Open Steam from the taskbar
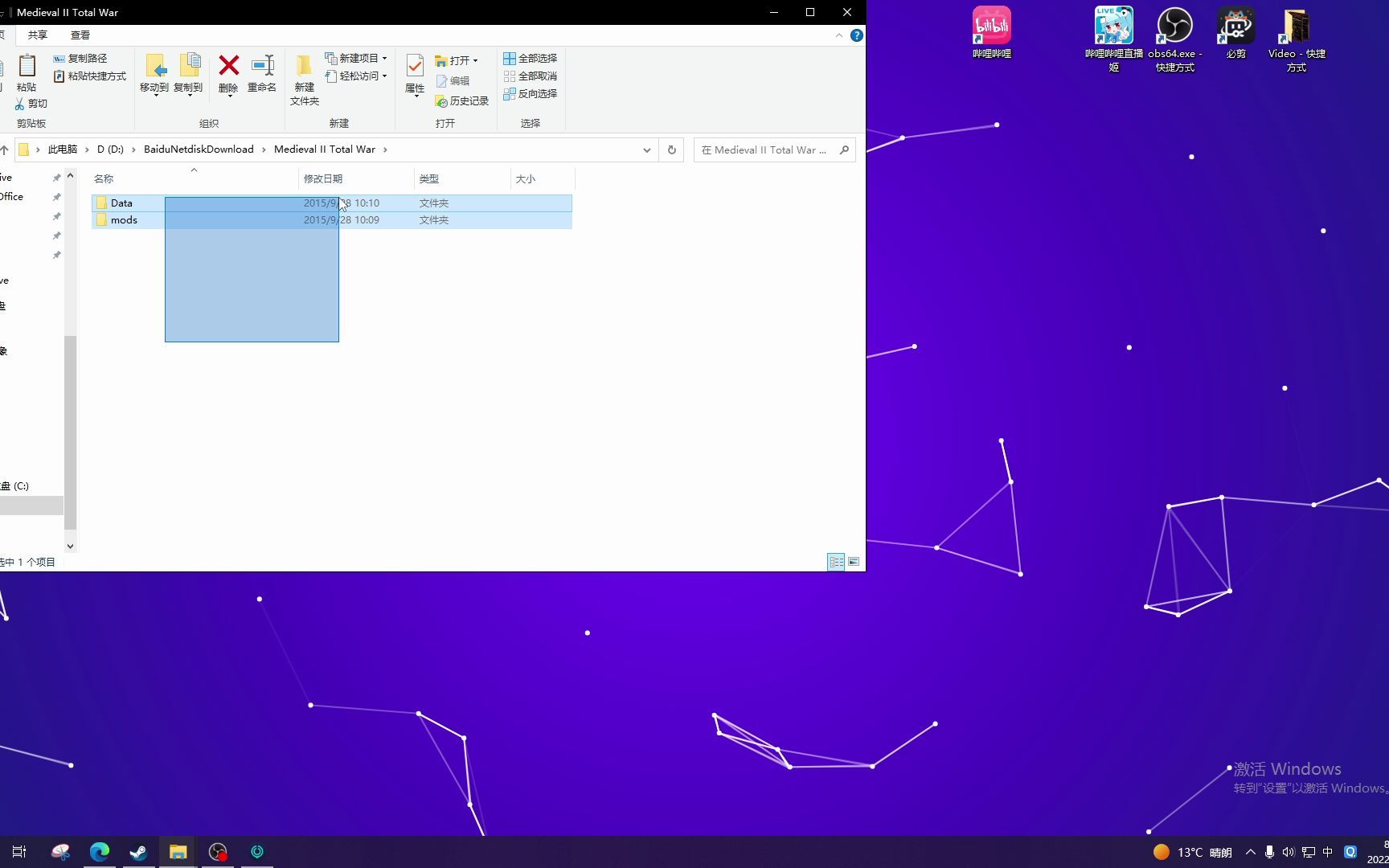1389x868 pixels. (138, 852)
